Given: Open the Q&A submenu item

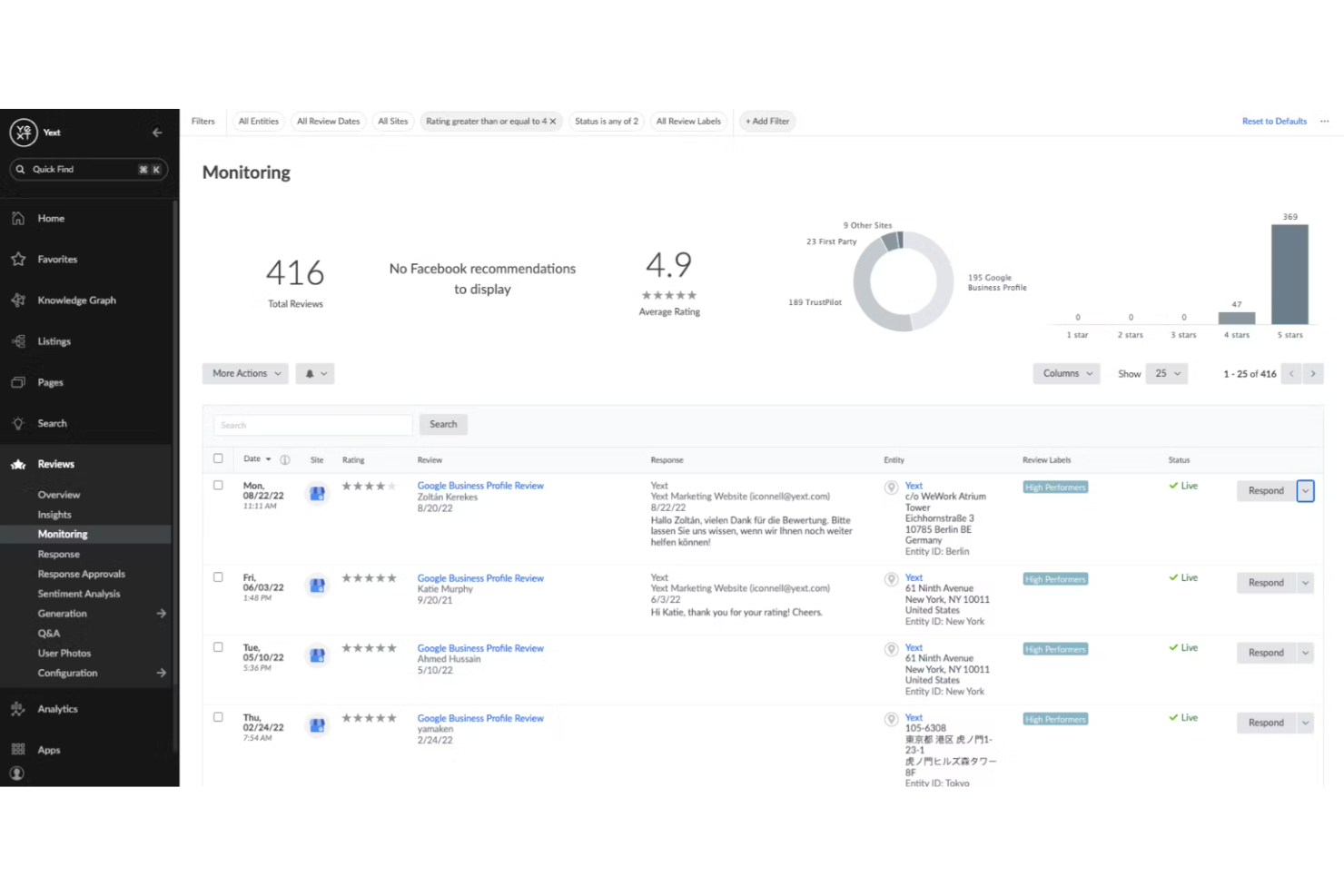Looking at the screenshot, I should coord(49,634).
